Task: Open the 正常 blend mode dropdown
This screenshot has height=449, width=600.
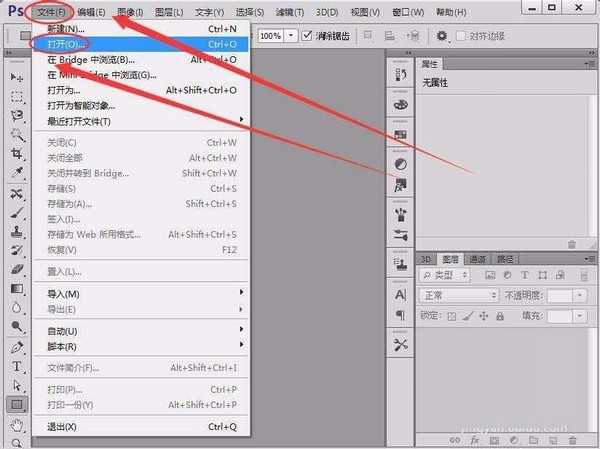Action: pyautogui.click(x=459, y=296)
